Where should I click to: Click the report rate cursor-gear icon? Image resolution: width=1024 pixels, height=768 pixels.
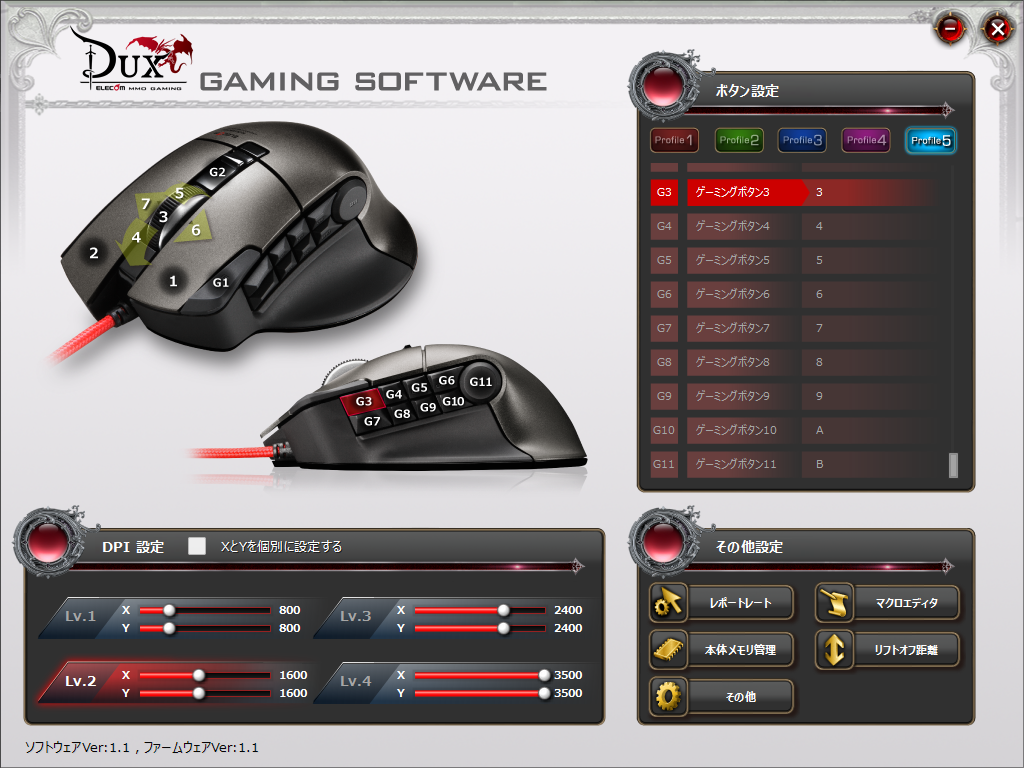pyautogui.click(x=668, y=602)
